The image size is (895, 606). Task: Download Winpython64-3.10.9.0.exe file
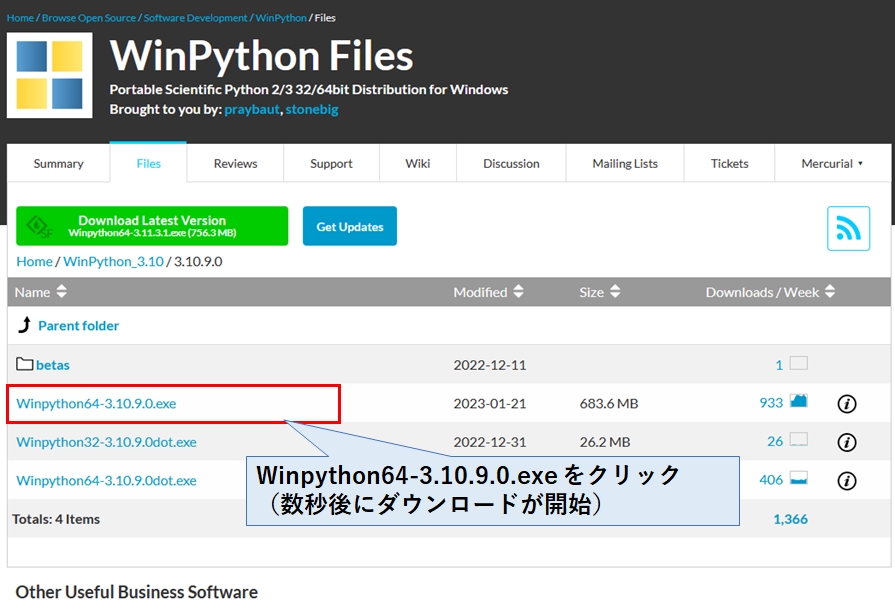(x=96, y=403)
